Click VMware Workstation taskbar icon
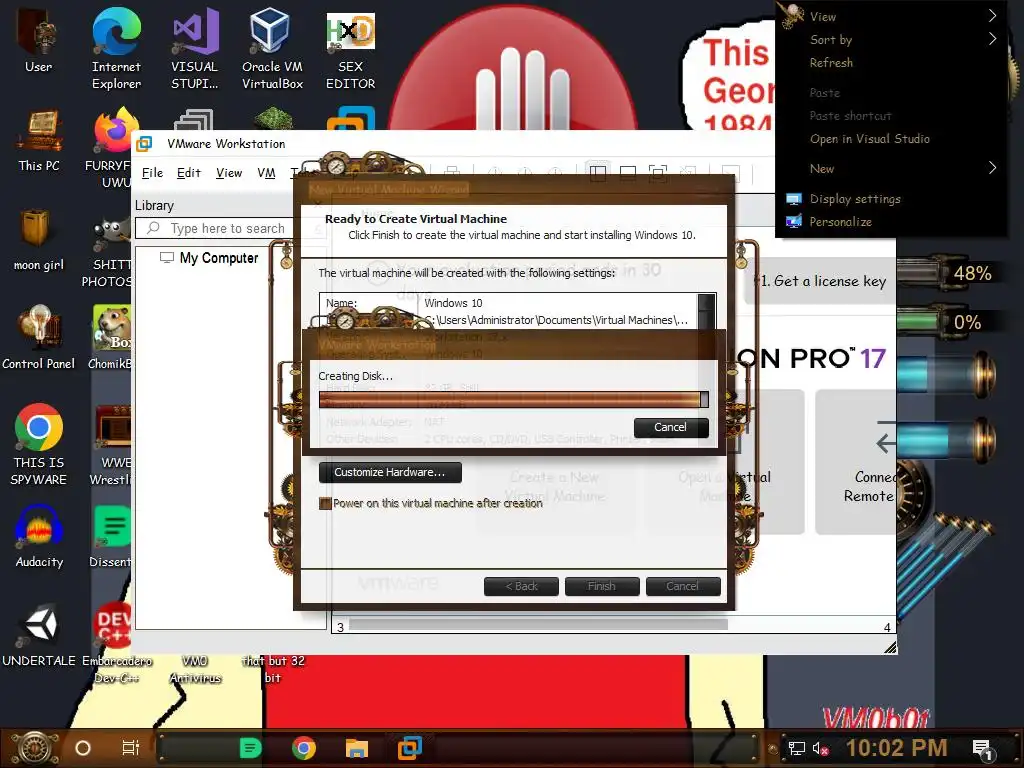Viewport: 1024px width, 768px height. 410,748
